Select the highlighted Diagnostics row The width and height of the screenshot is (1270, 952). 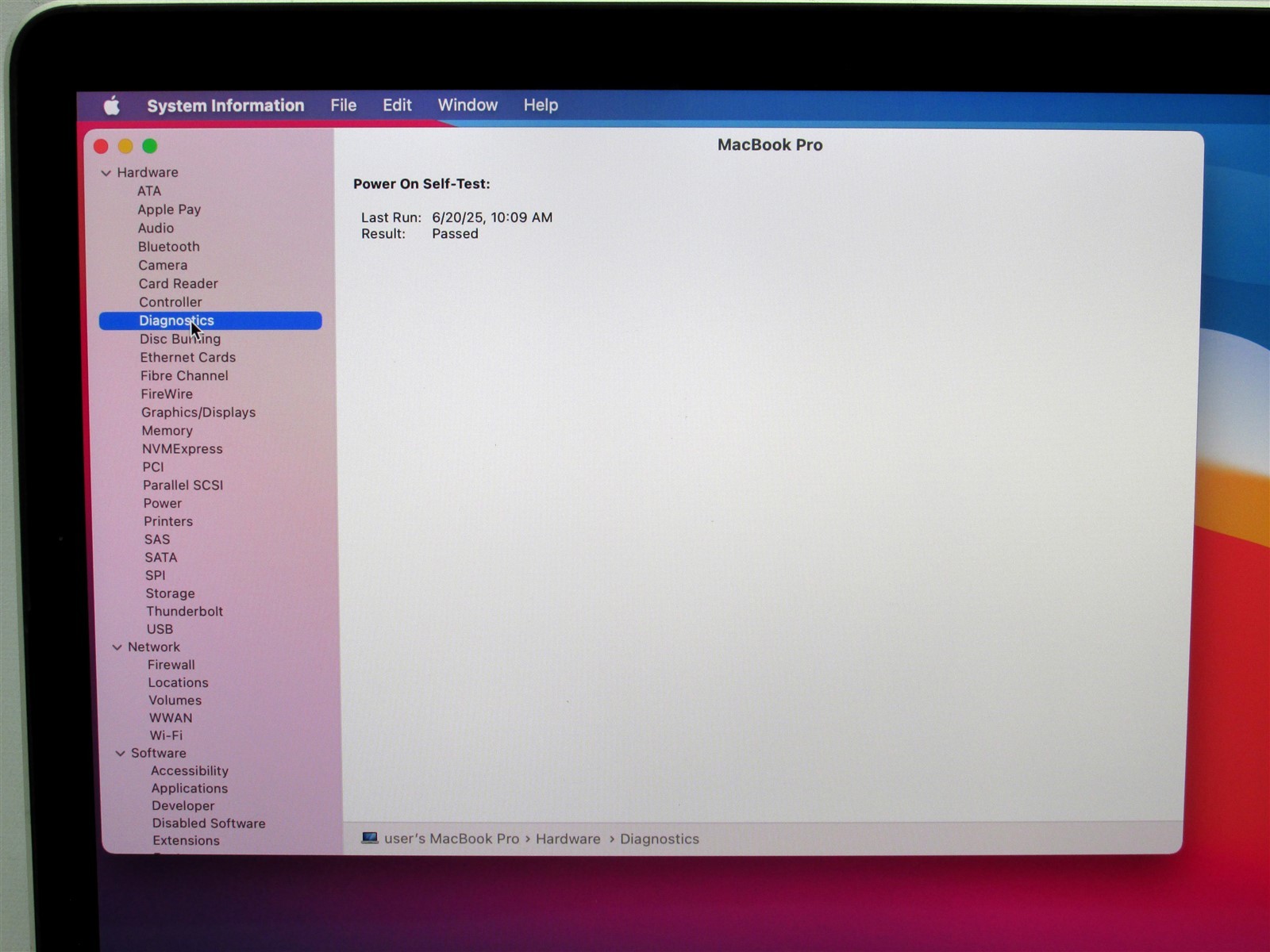[210, 321]
